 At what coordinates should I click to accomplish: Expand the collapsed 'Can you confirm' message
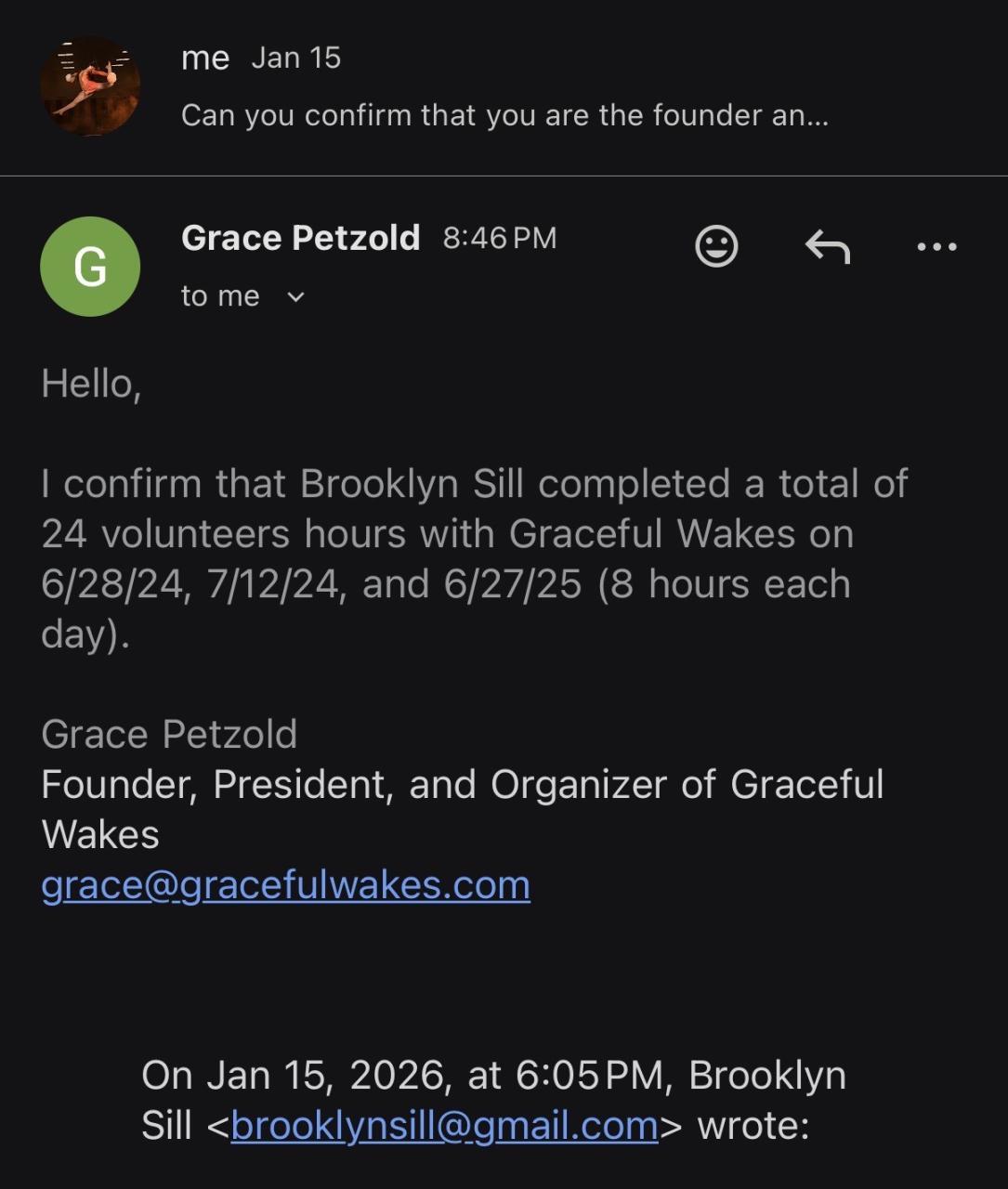pos(504,115)
